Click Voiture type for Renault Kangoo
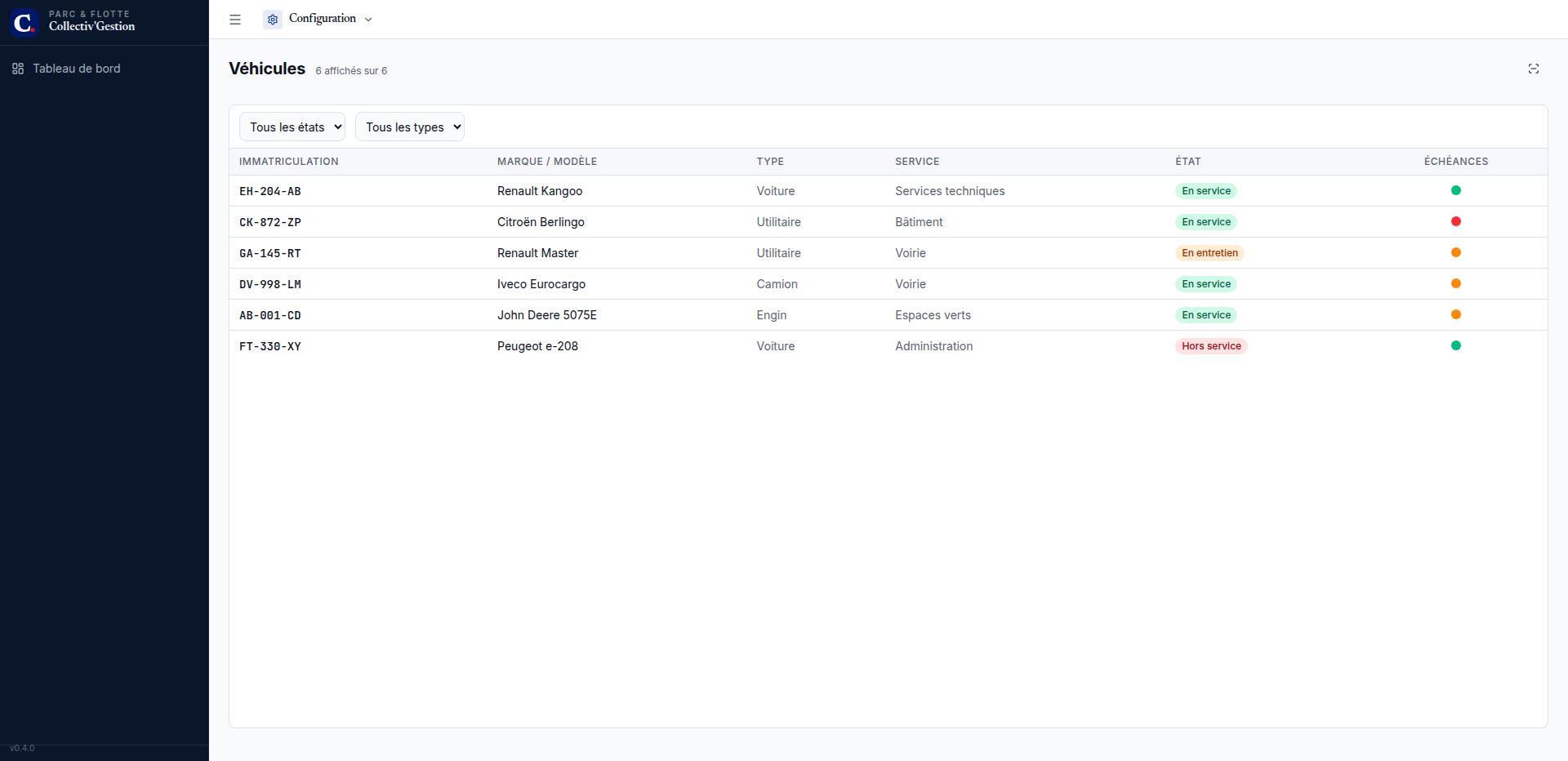This screenshot has height=761, width=1568. click(x=775, y=191)
